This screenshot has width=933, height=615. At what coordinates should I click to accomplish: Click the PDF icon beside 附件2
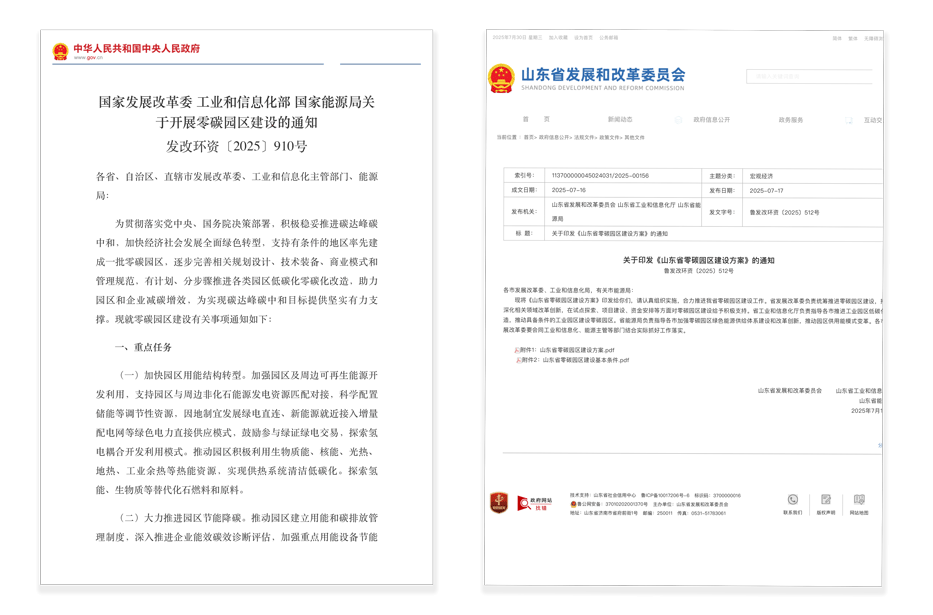tap(517, 360)
